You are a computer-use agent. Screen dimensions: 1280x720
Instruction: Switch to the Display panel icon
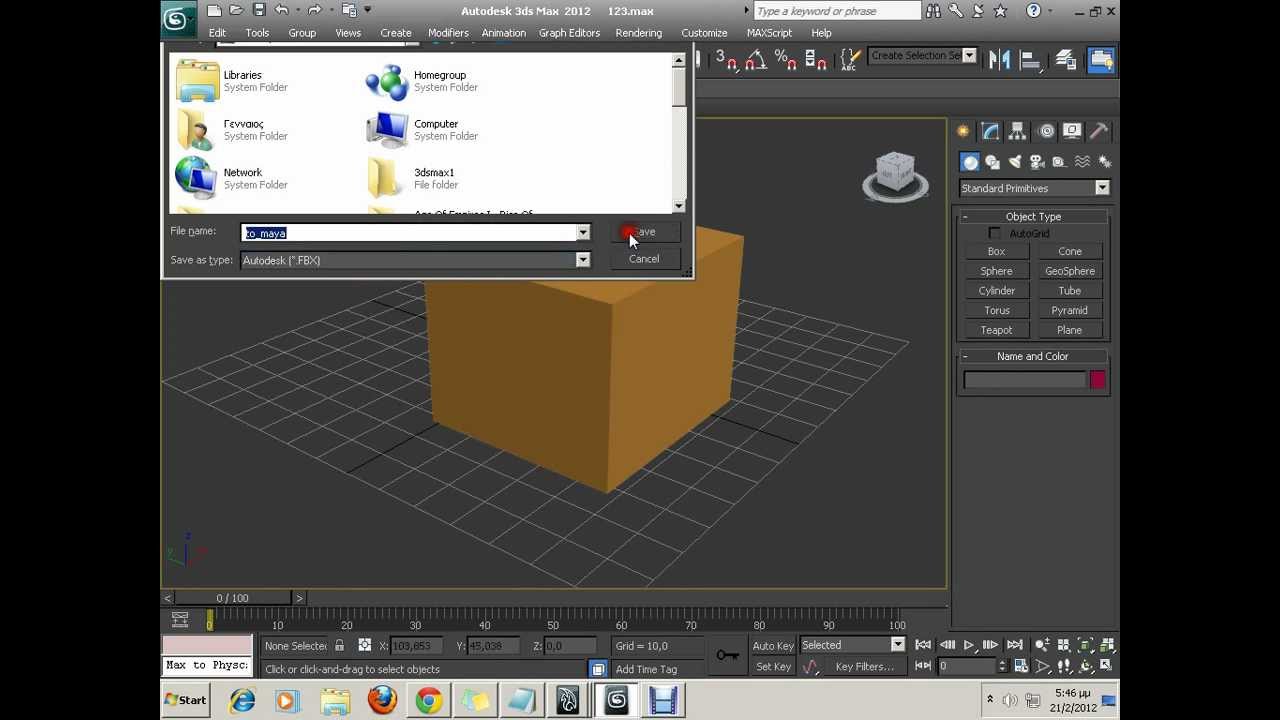[1072, 131]
